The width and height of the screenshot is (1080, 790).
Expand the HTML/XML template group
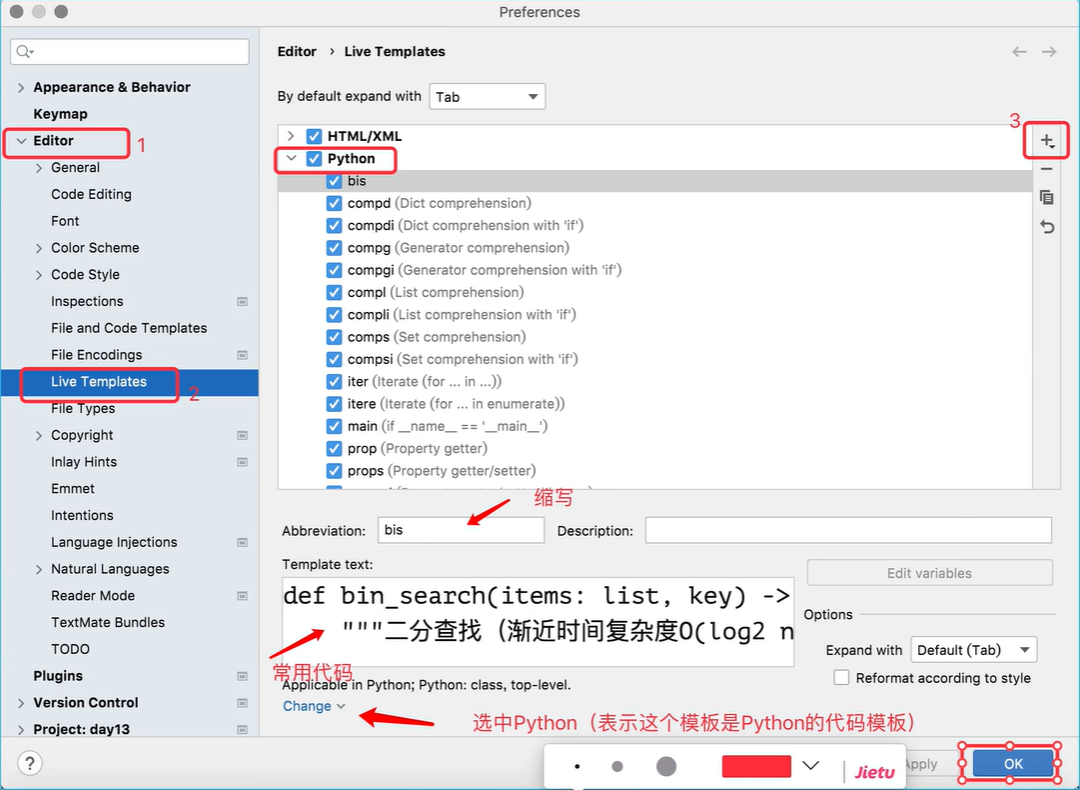pos(291,136)
